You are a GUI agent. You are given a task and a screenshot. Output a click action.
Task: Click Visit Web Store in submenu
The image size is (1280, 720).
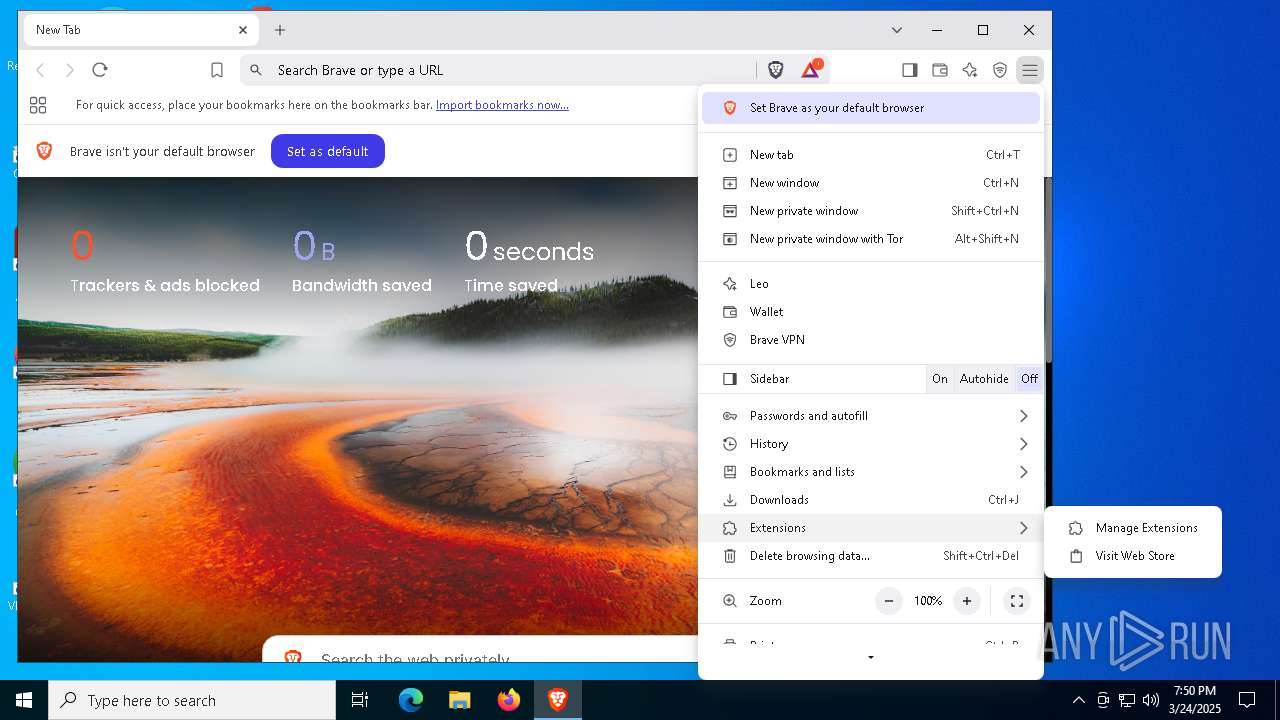1132,556
